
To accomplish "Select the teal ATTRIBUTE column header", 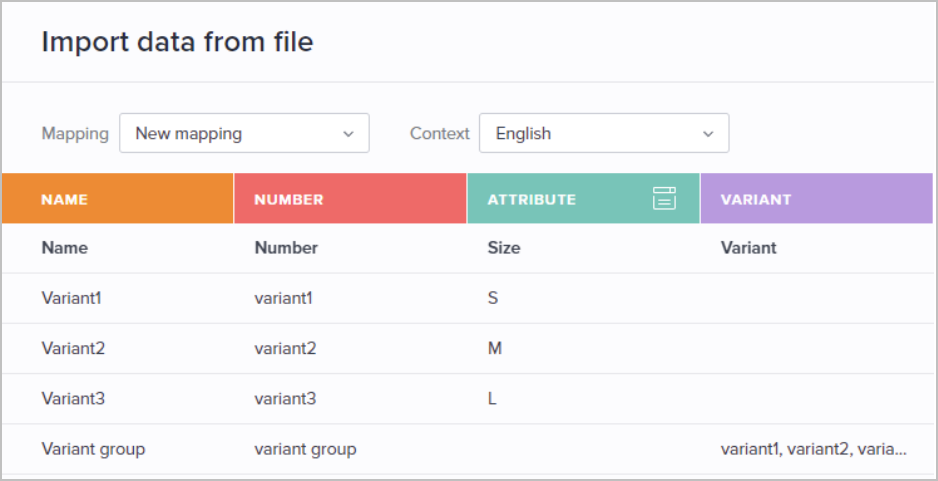I will point(583,199).
